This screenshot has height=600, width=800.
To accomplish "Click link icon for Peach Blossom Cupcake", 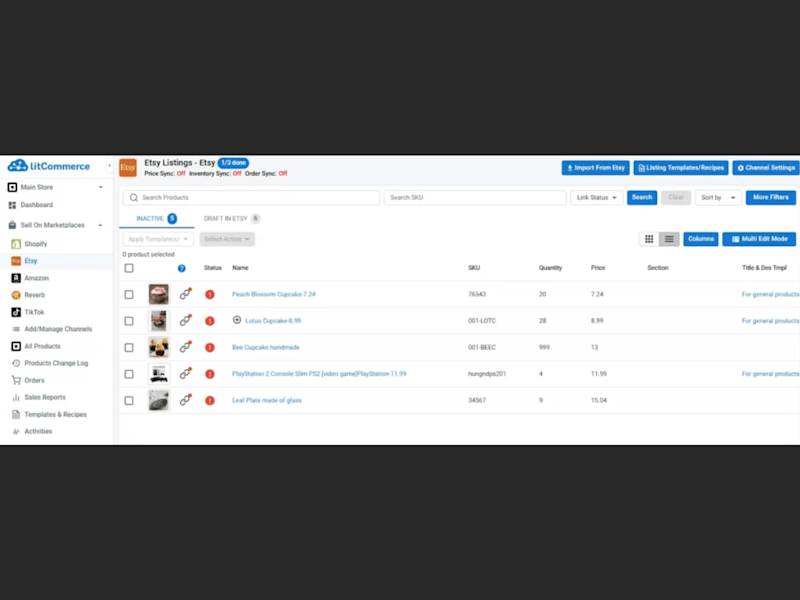I will tap(185, 294).
